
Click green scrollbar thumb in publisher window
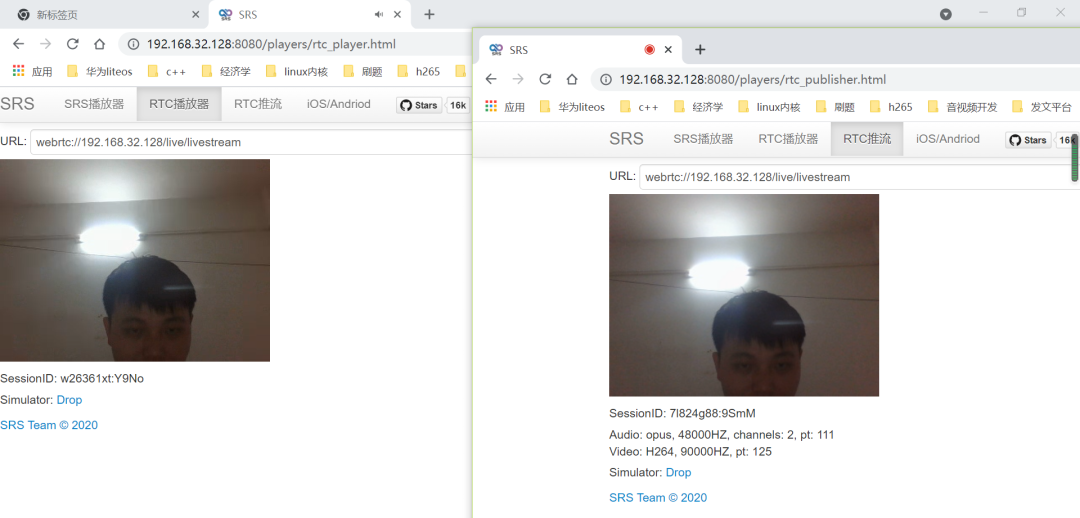1074,158
